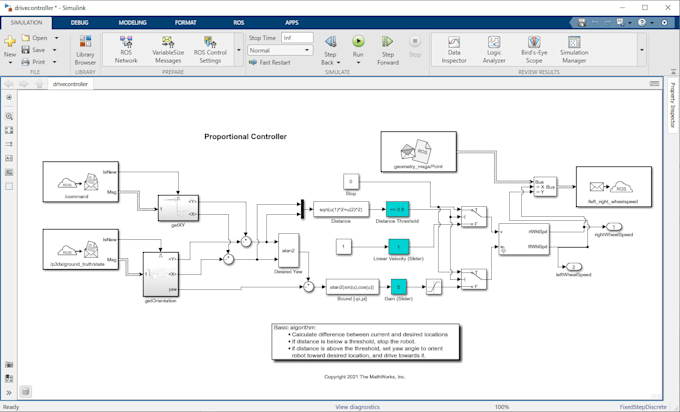Select the Desired Yaw atan2 block

pos(288,251)
